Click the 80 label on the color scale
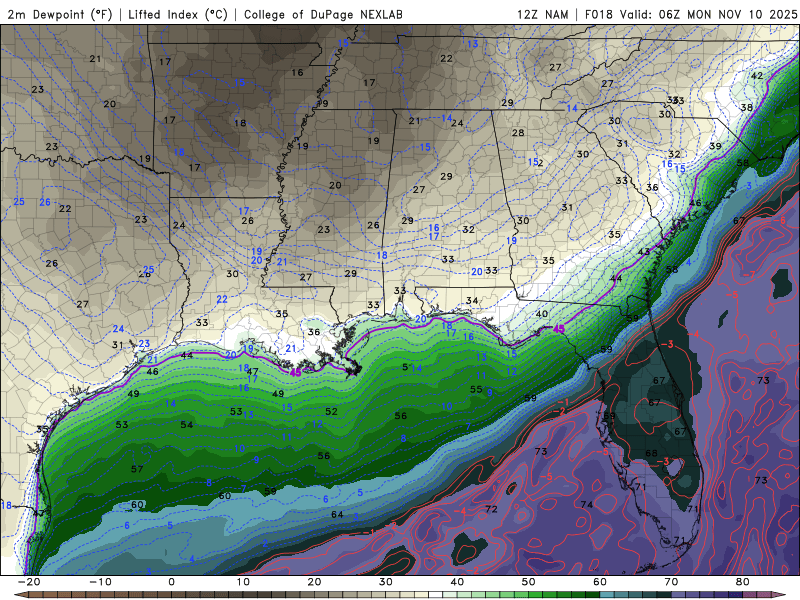 point(743,582)
